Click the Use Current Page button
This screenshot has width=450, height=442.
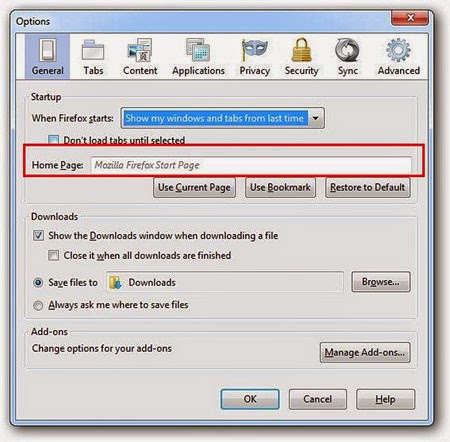194,188
